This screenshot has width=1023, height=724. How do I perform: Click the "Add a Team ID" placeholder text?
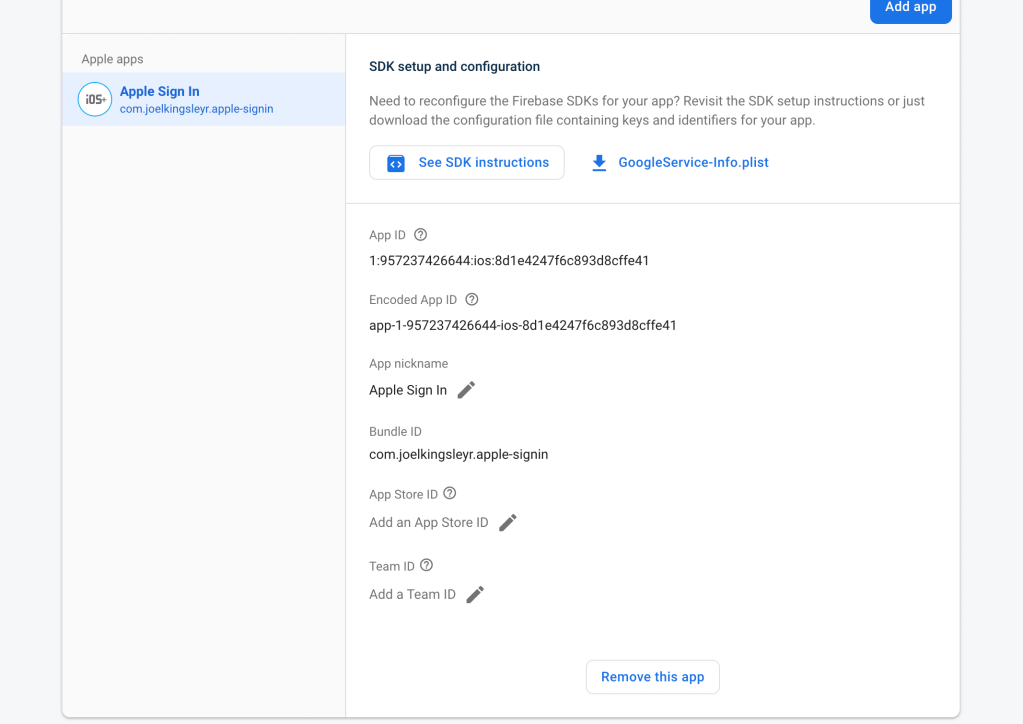coord(412,595)
